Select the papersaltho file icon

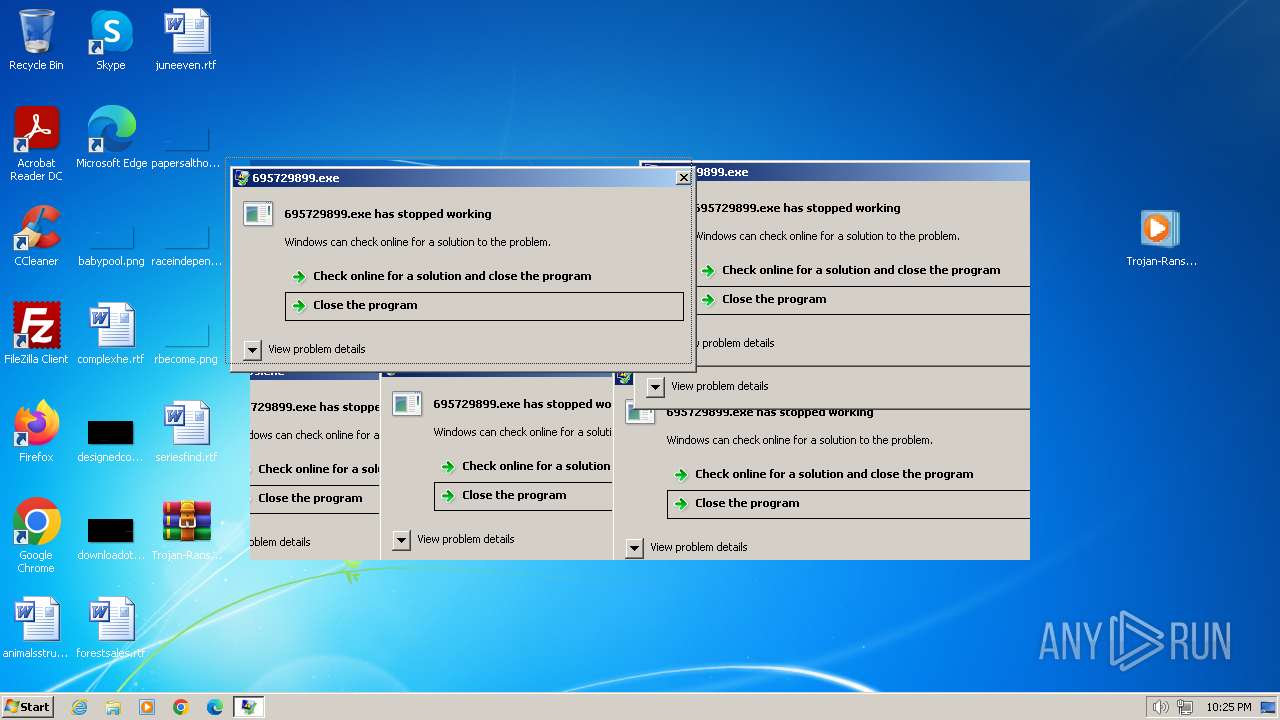click(186, 145)
